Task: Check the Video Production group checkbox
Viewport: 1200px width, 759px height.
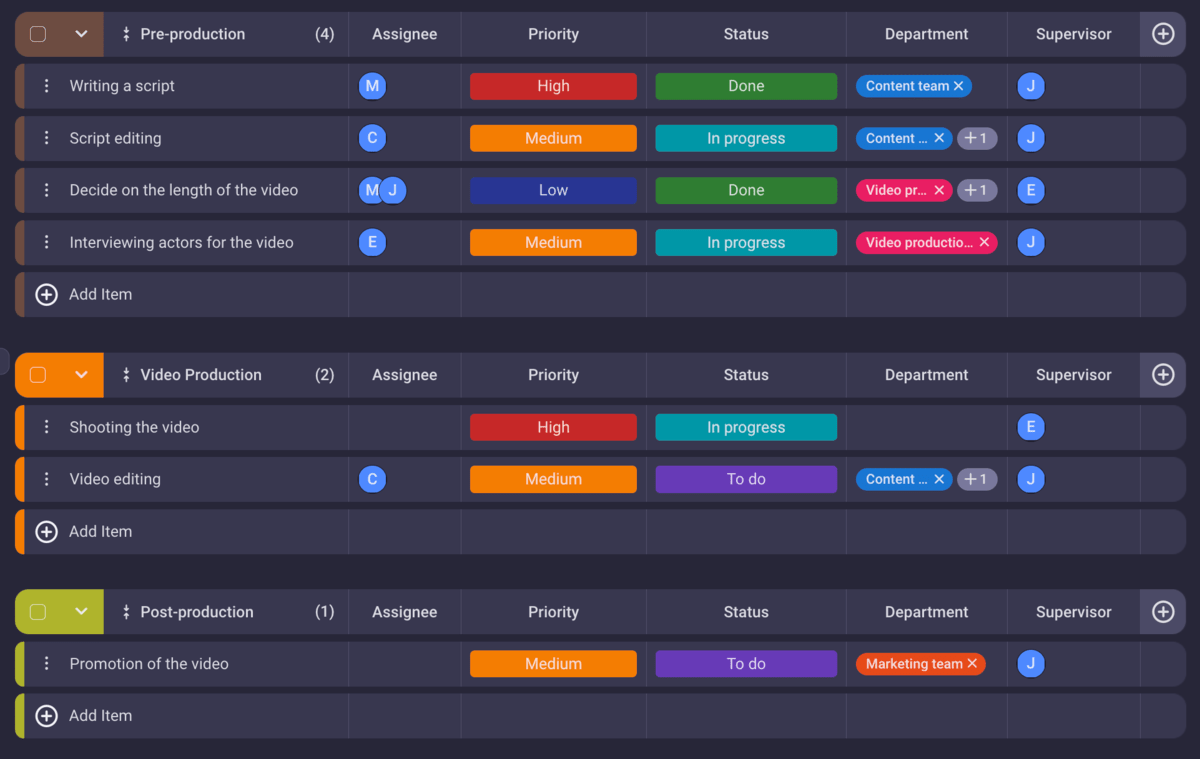Action: click(40, 374)
